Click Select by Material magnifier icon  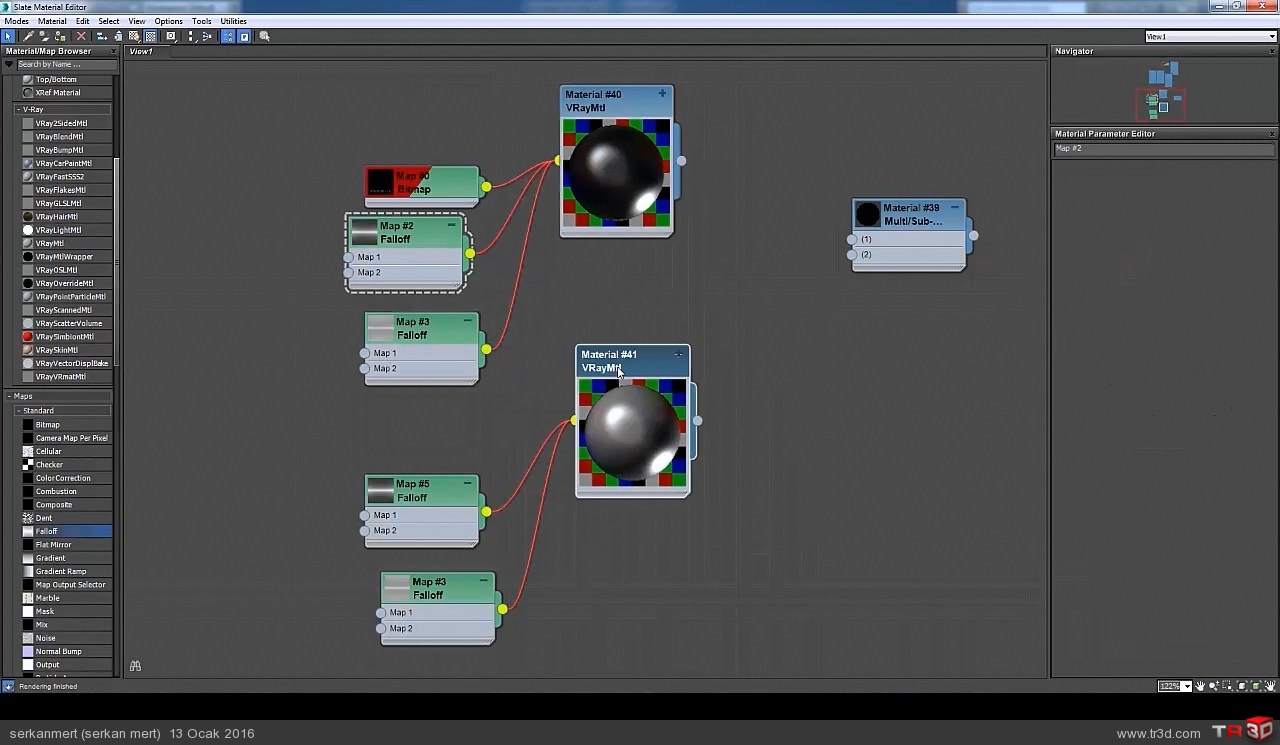(264, 36)
